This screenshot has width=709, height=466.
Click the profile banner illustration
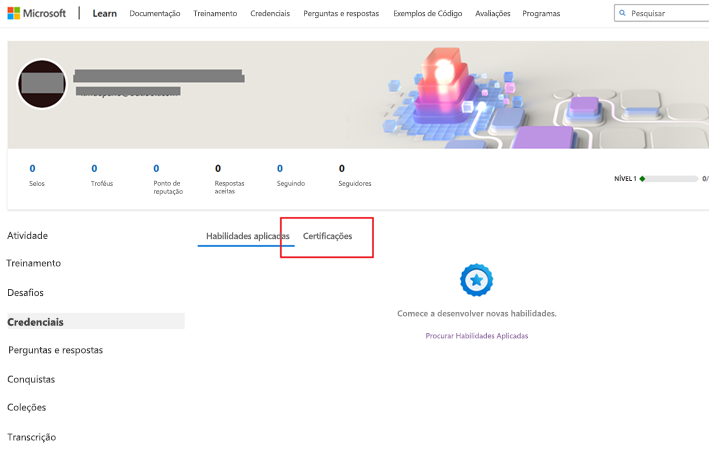coord(543,97)
